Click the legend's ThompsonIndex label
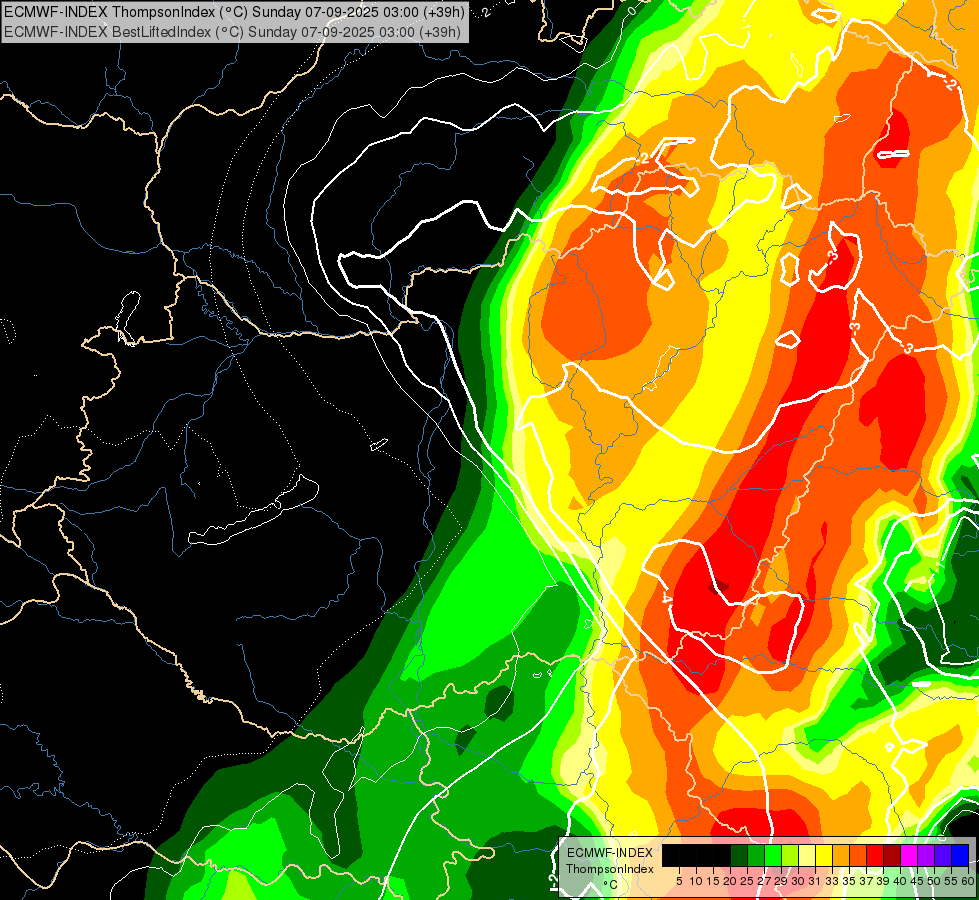This screenshot has width=979, height=900. (610, 869)
